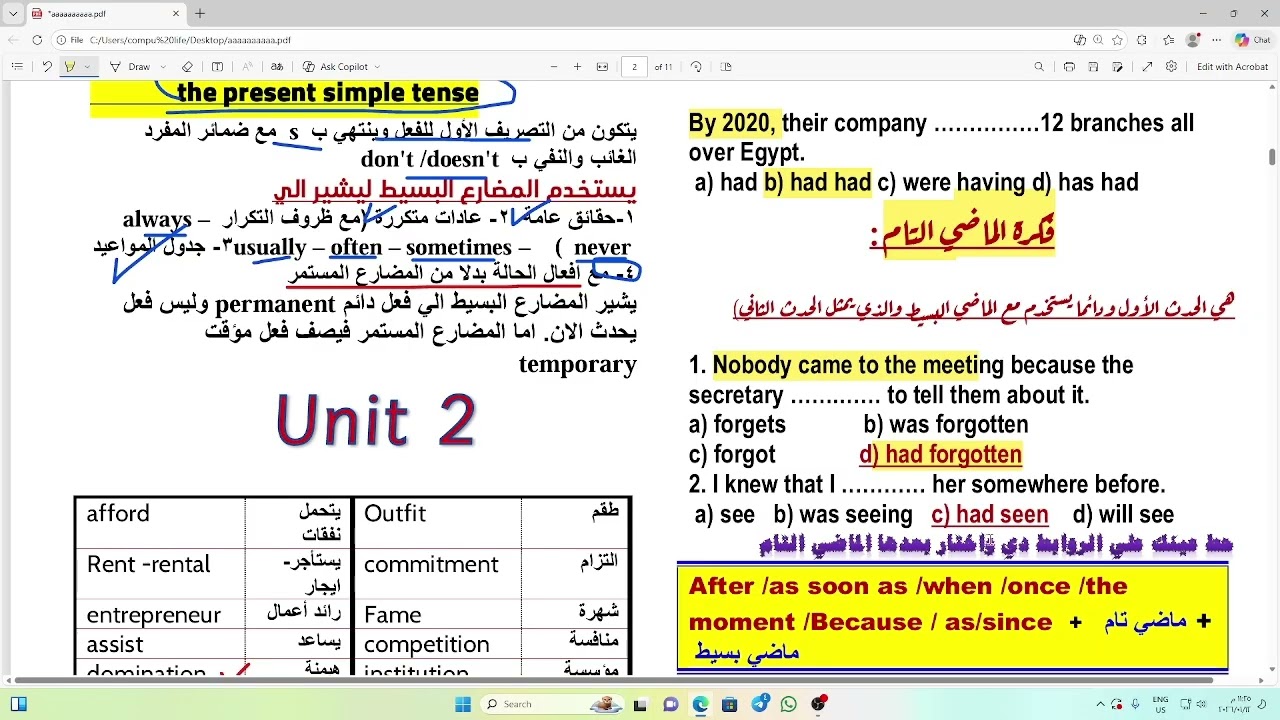Enter full screen mode
Viewport: 1280px width, 720px height.
[1147, 67]
